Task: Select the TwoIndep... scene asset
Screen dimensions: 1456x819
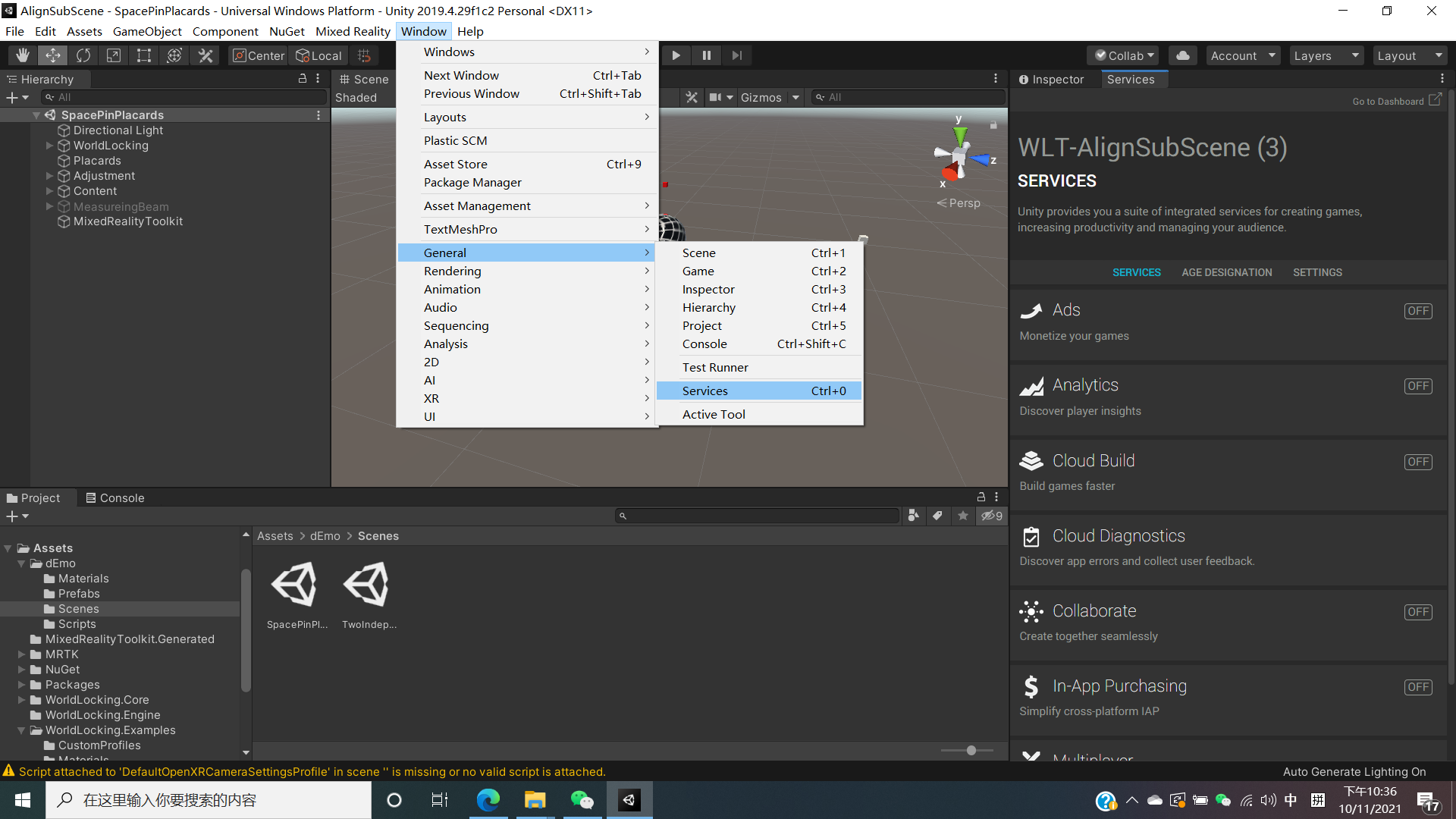Action: pos(369,595)
